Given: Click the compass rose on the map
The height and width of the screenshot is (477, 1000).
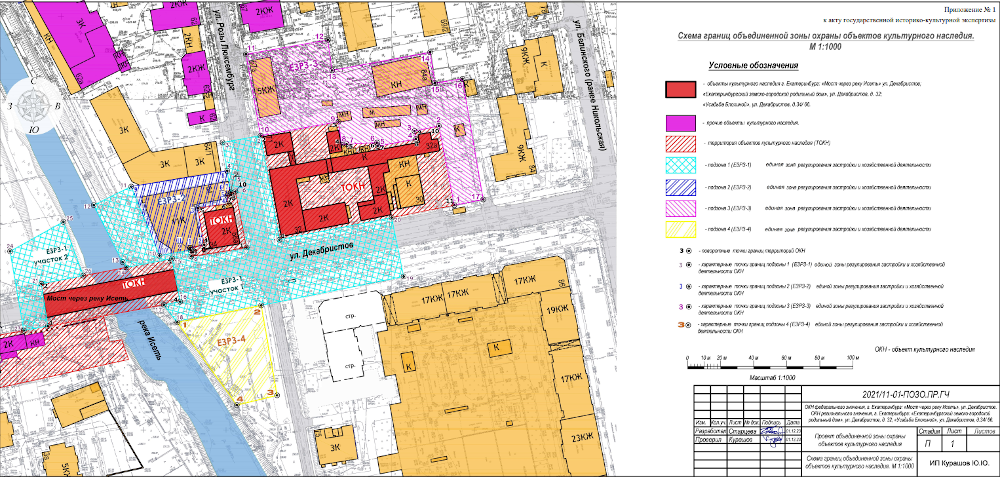Looking at the screenshot, I should pos(32,103).
